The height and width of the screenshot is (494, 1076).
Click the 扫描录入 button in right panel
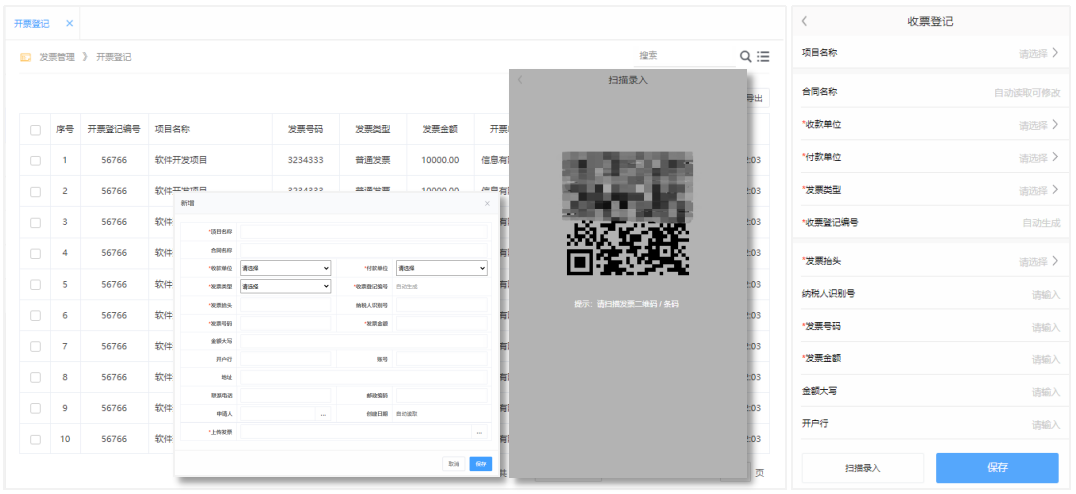[863, 468]
